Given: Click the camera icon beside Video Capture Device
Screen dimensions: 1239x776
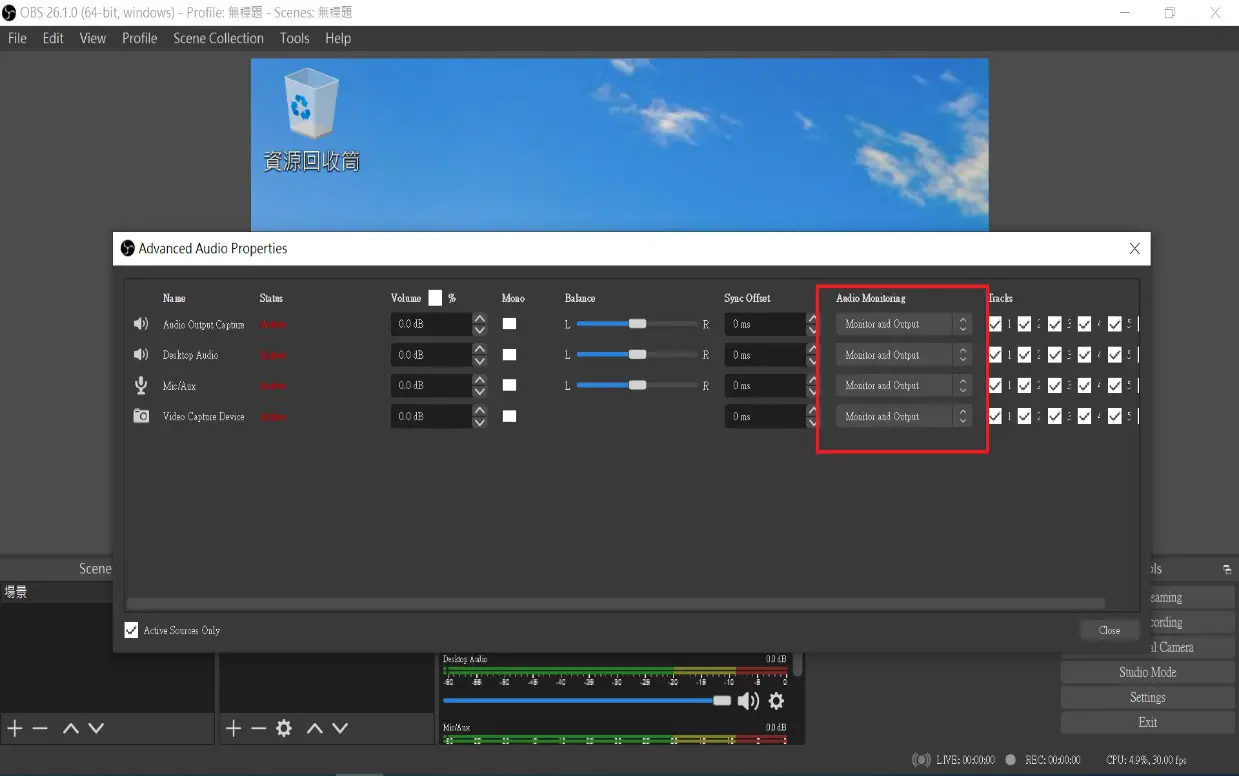Looking at the screenshot, I should coord(141,416).
